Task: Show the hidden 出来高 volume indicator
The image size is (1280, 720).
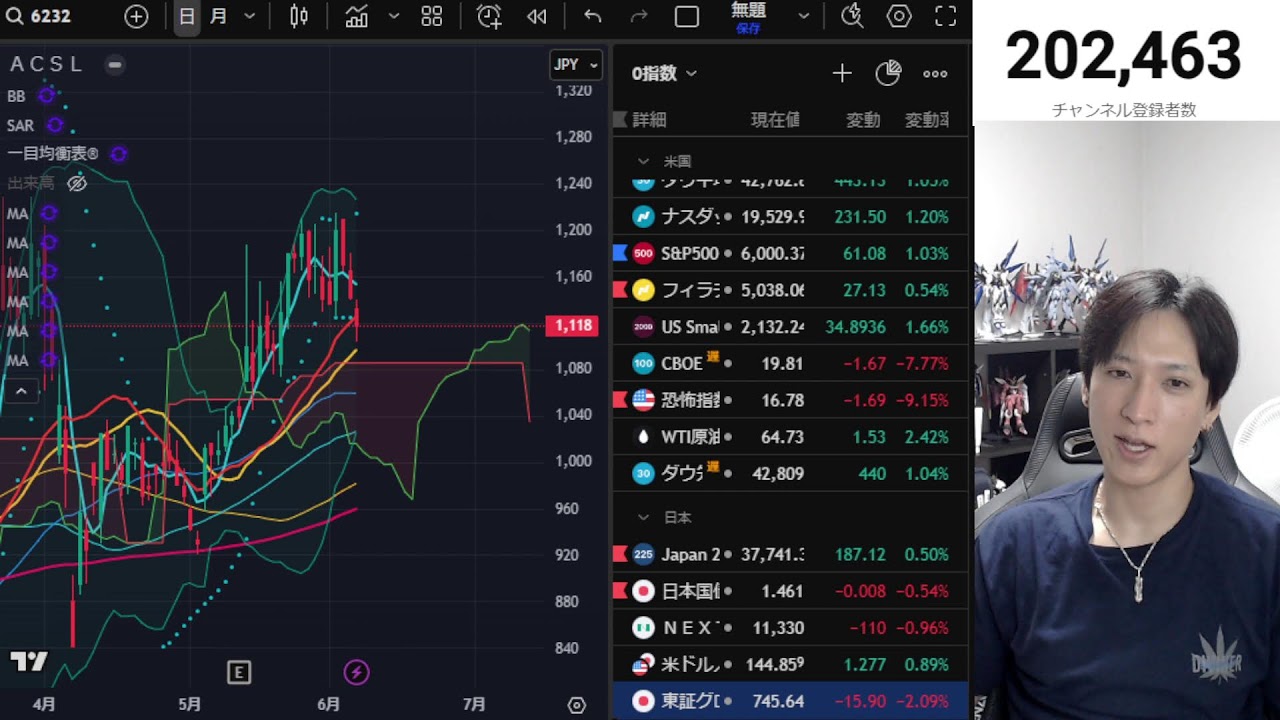Action: 77,183
